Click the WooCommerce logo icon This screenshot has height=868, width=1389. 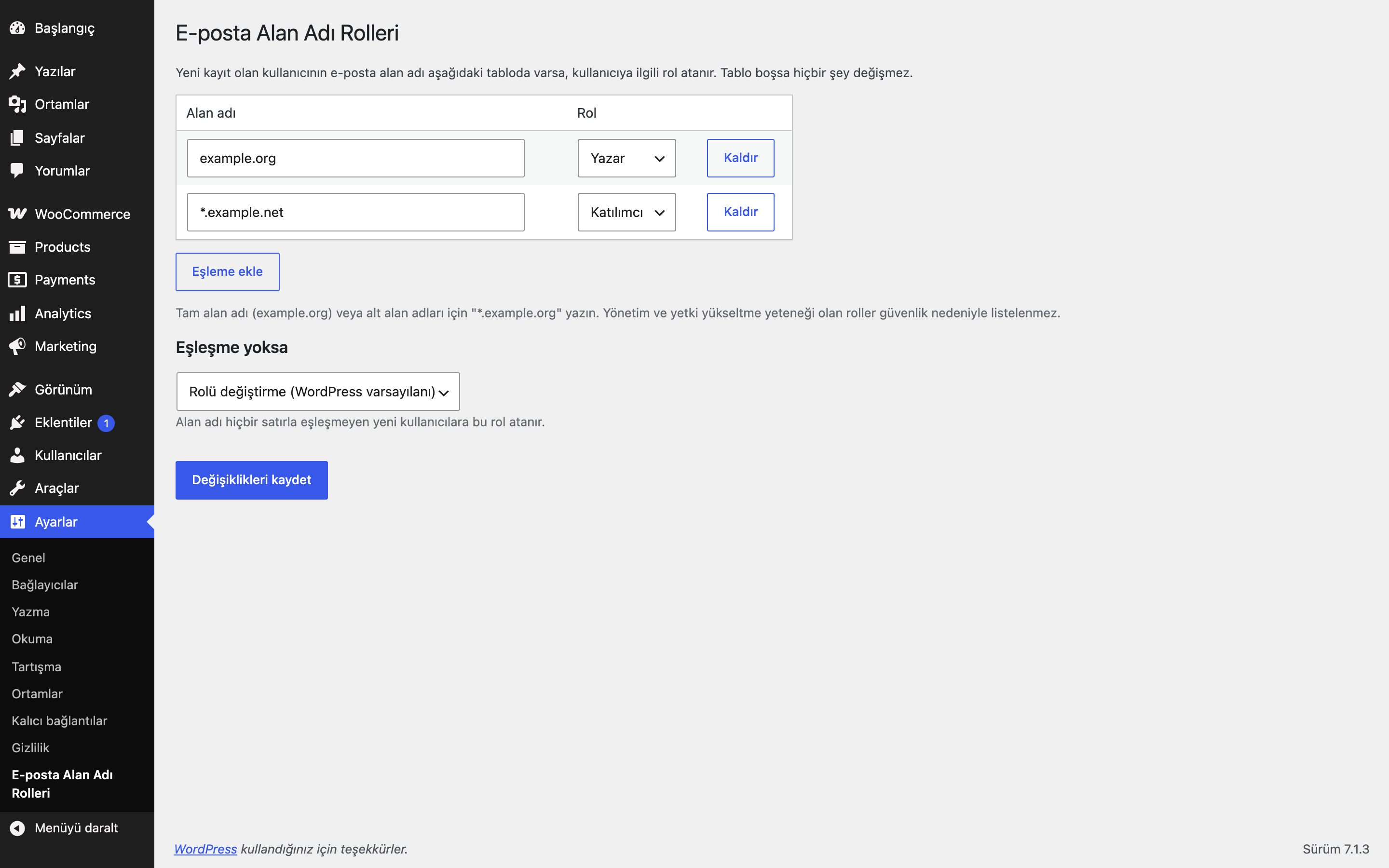pos(17,214)
